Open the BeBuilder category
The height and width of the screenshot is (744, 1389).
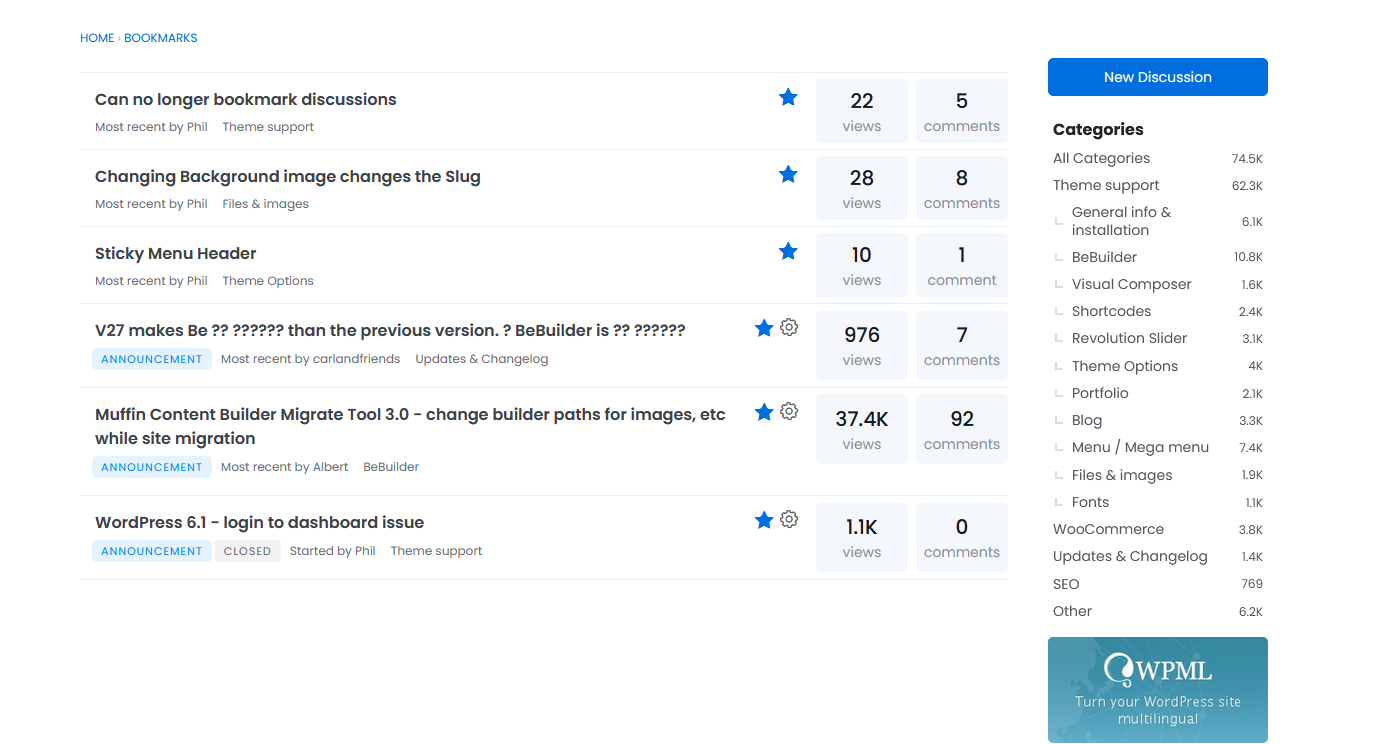click(x=1104, y=257)
